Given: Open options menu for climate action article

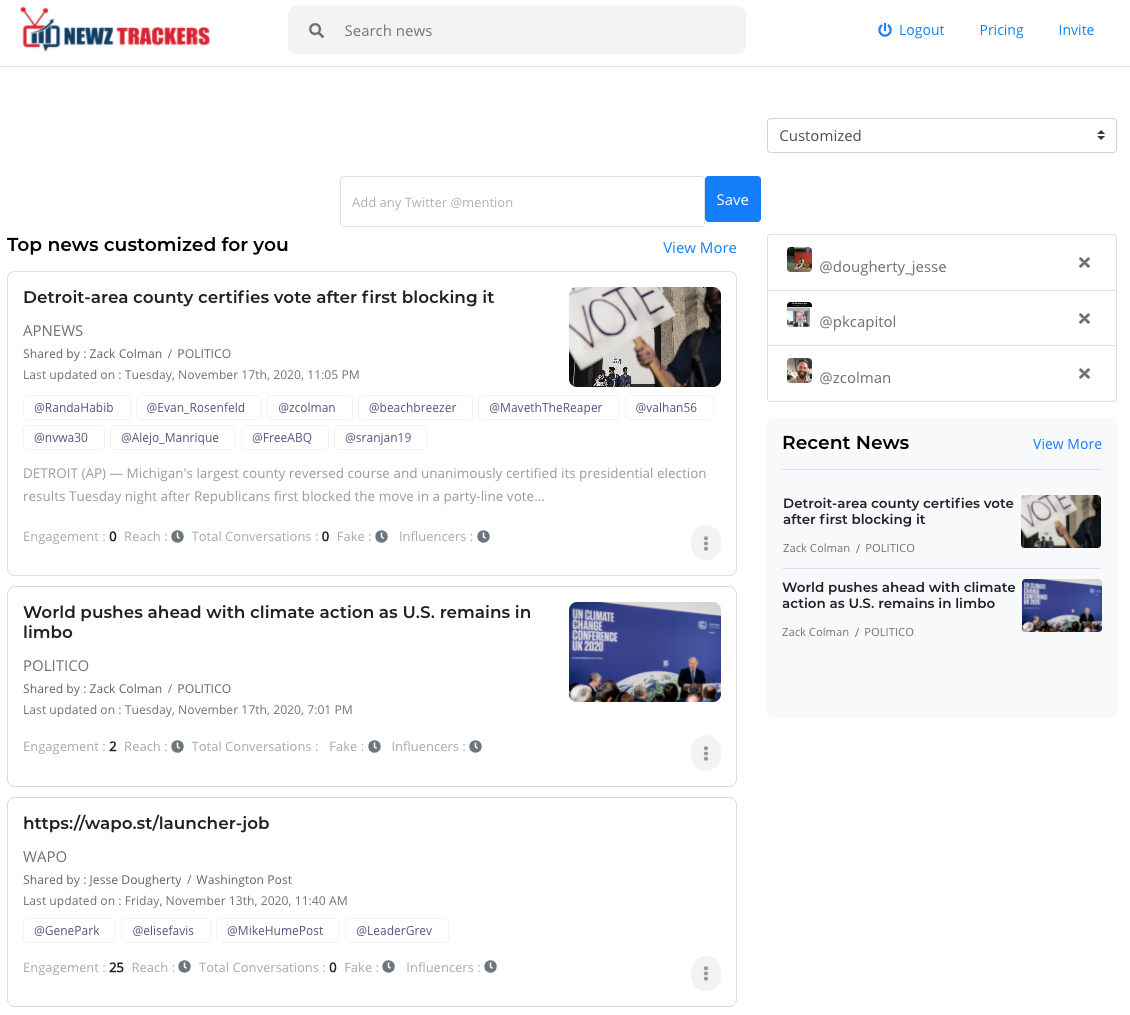Looking at the screenshot, I should click(x=706, y=753).
